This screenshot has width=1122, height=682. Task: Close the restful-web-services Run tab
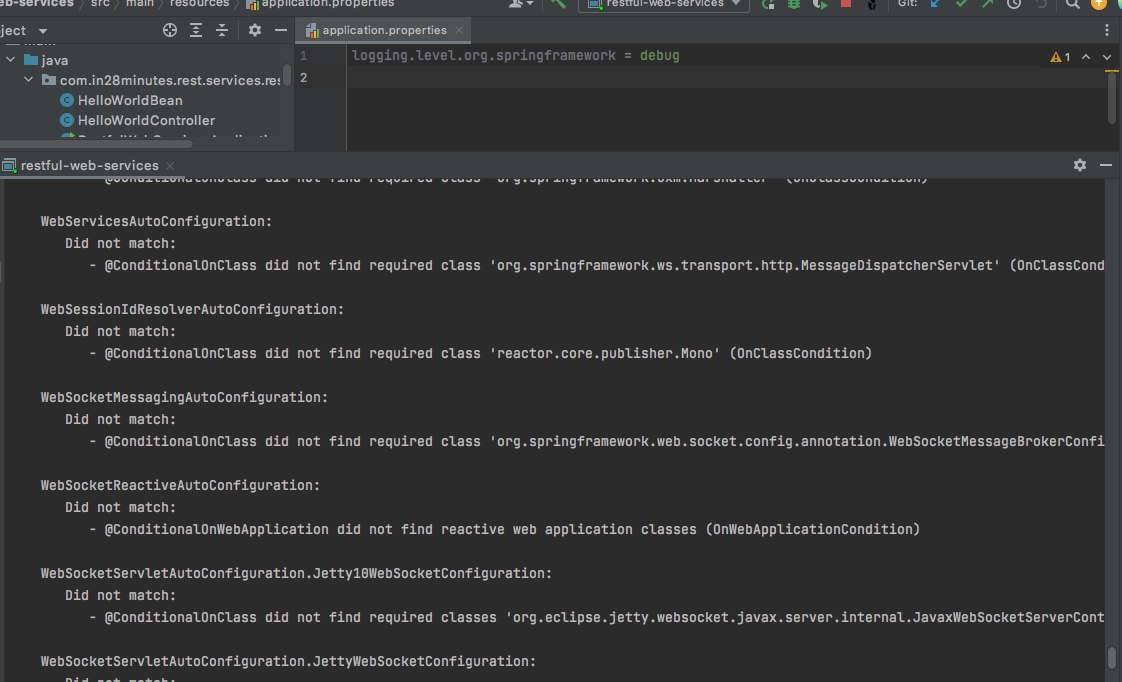pos(170,165)
